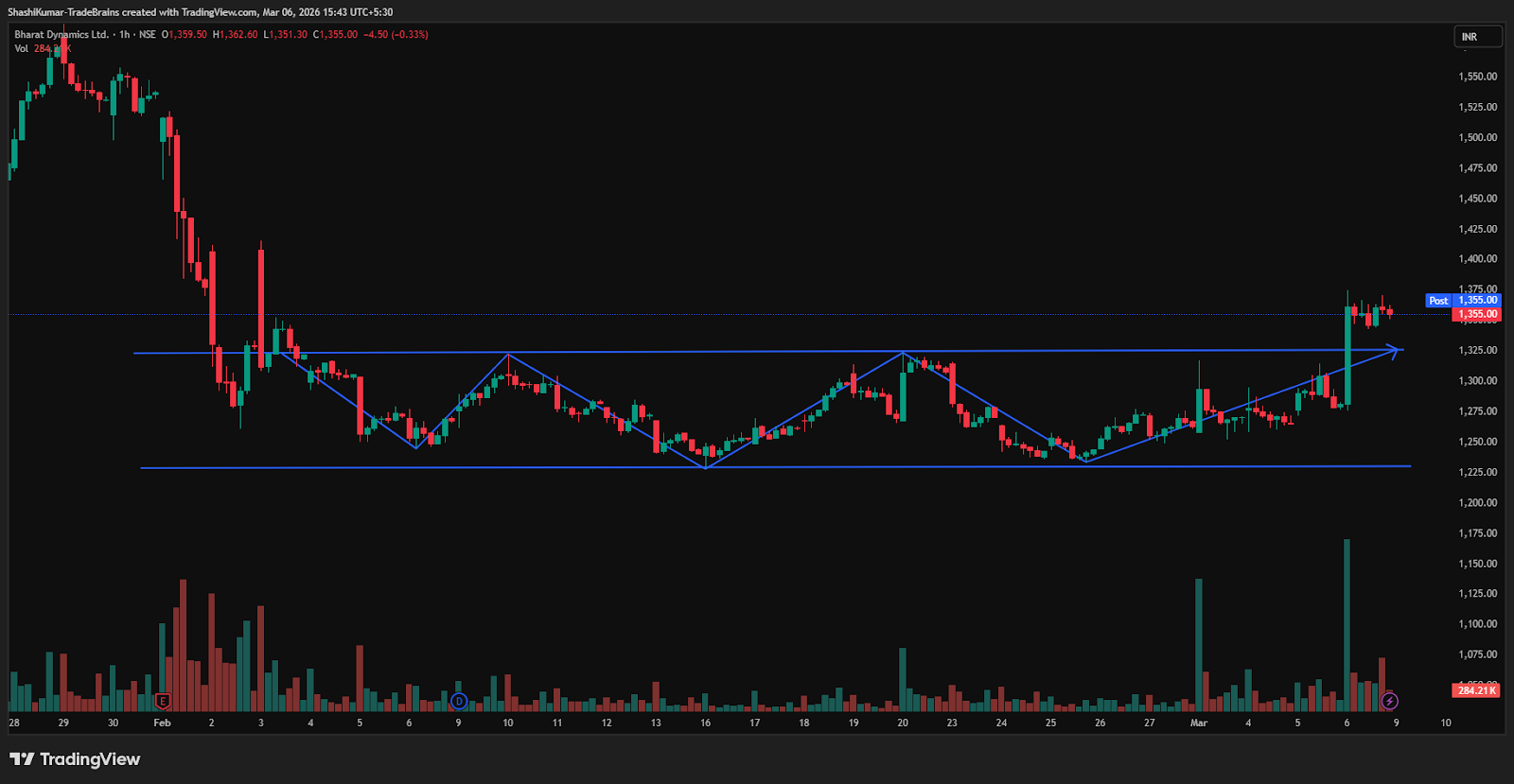Click the 1,500.00 price scale level
This screenshot has width=1514, height=784.
coord(1477,137)
